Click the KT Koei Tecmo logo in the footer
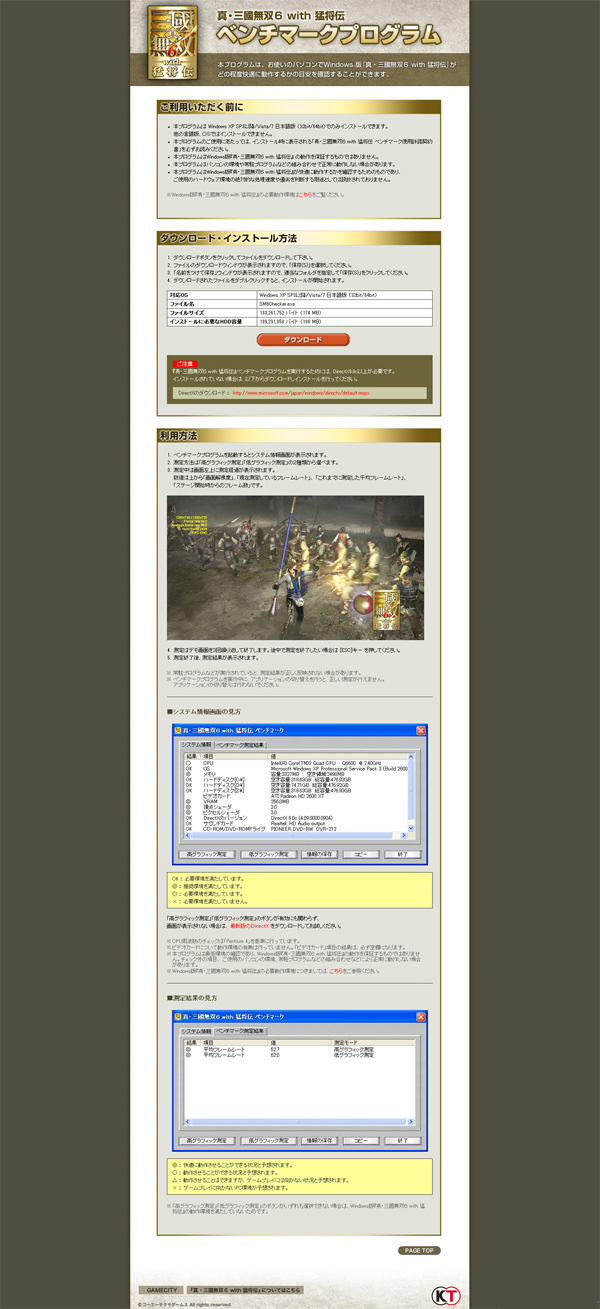 (x=444, y=1295)
